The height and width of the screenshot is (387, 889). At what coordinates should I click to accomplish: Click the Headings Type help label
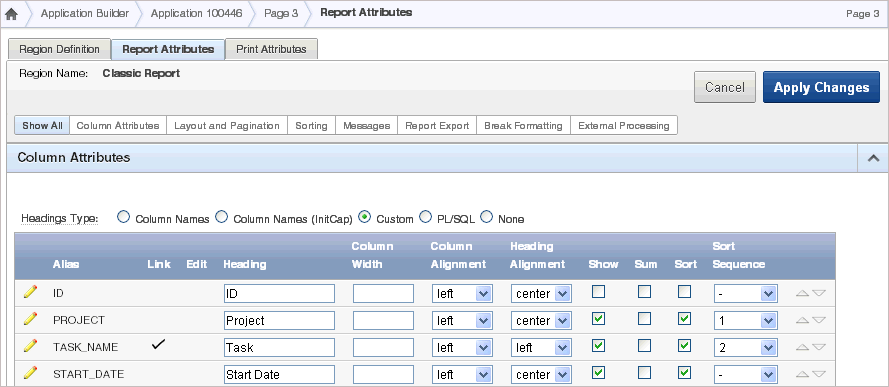tap(60, 219)
